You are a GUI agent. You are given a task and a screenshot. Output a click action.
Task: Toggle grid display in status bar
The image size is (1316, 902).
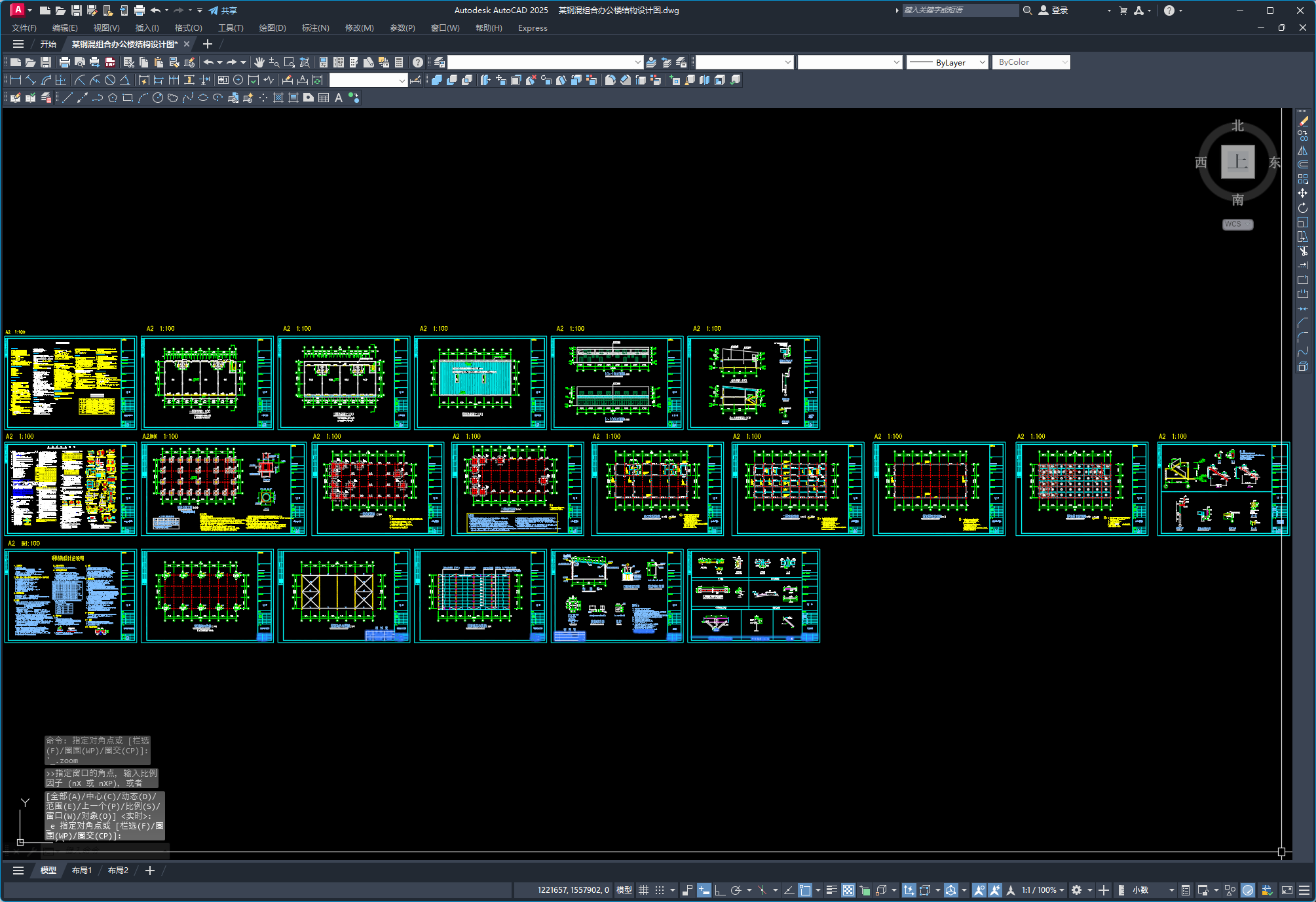[x=643, y=890]
